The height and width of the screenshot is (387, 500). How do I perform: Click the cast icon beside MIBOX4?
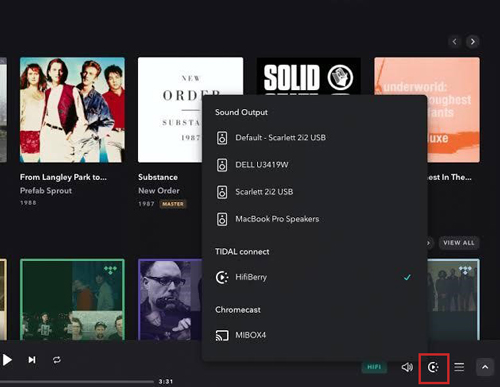coord(222,335)
